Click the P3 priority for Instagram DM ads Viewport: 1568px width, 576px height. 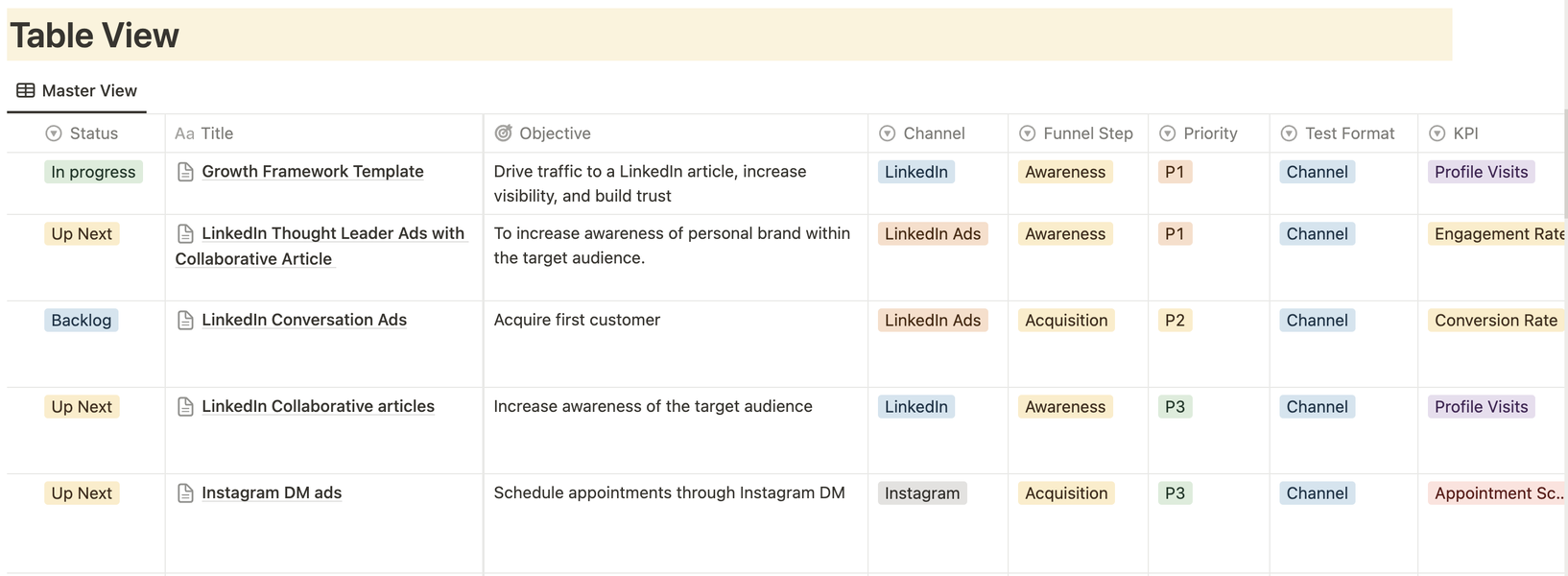tap(1175, 492)
